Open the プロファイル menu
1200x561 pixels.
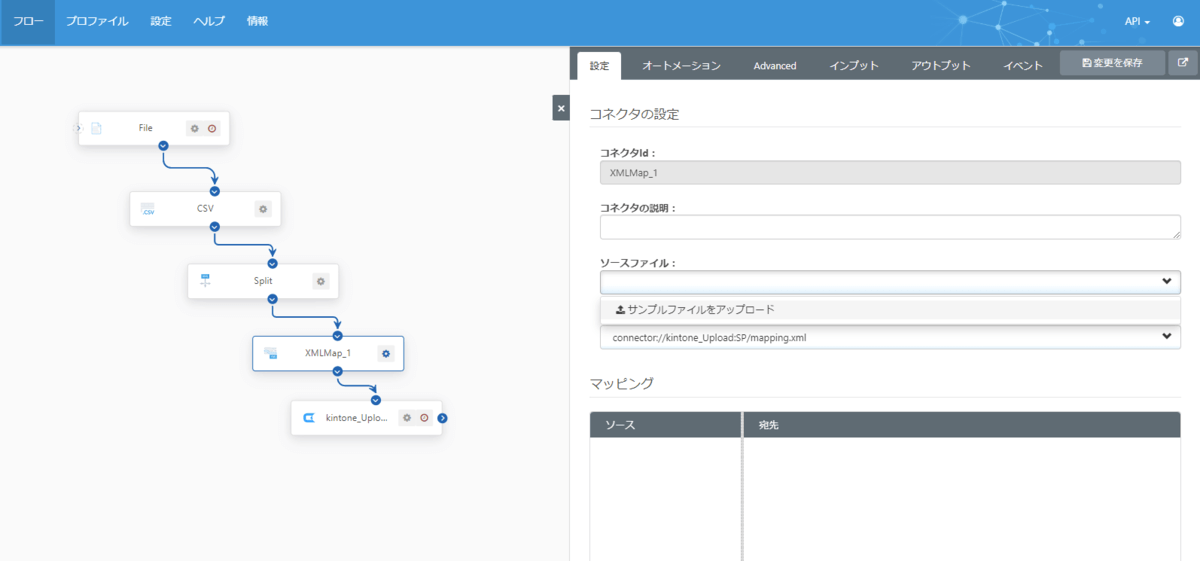[97, 21]
